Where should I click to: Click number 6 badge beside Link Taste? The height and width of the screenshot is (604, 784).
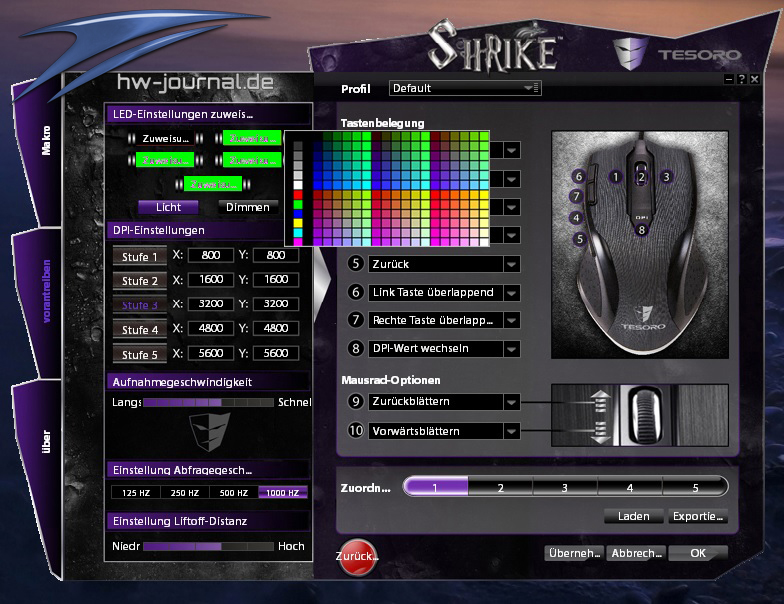tap(356, 292)
